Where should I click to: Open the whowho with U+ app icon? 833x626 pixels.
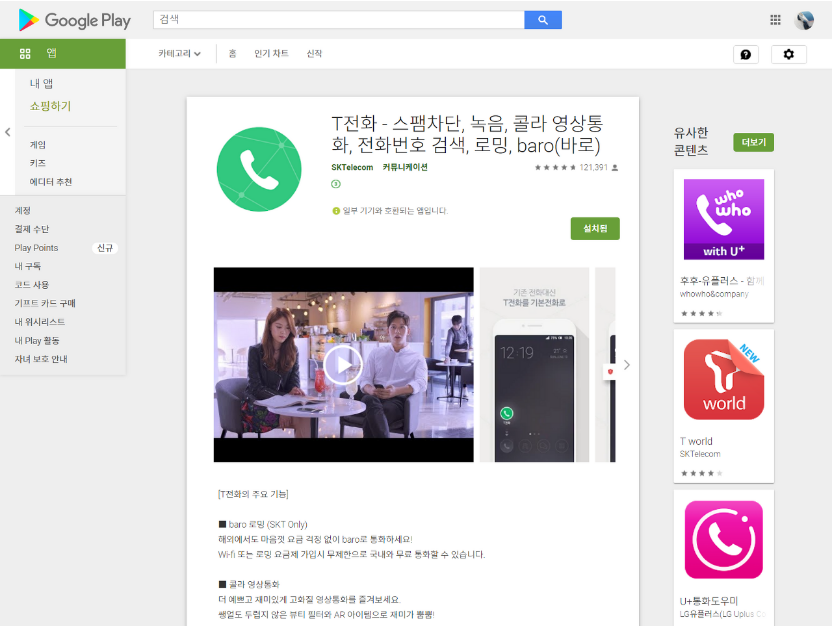[724, 219]
